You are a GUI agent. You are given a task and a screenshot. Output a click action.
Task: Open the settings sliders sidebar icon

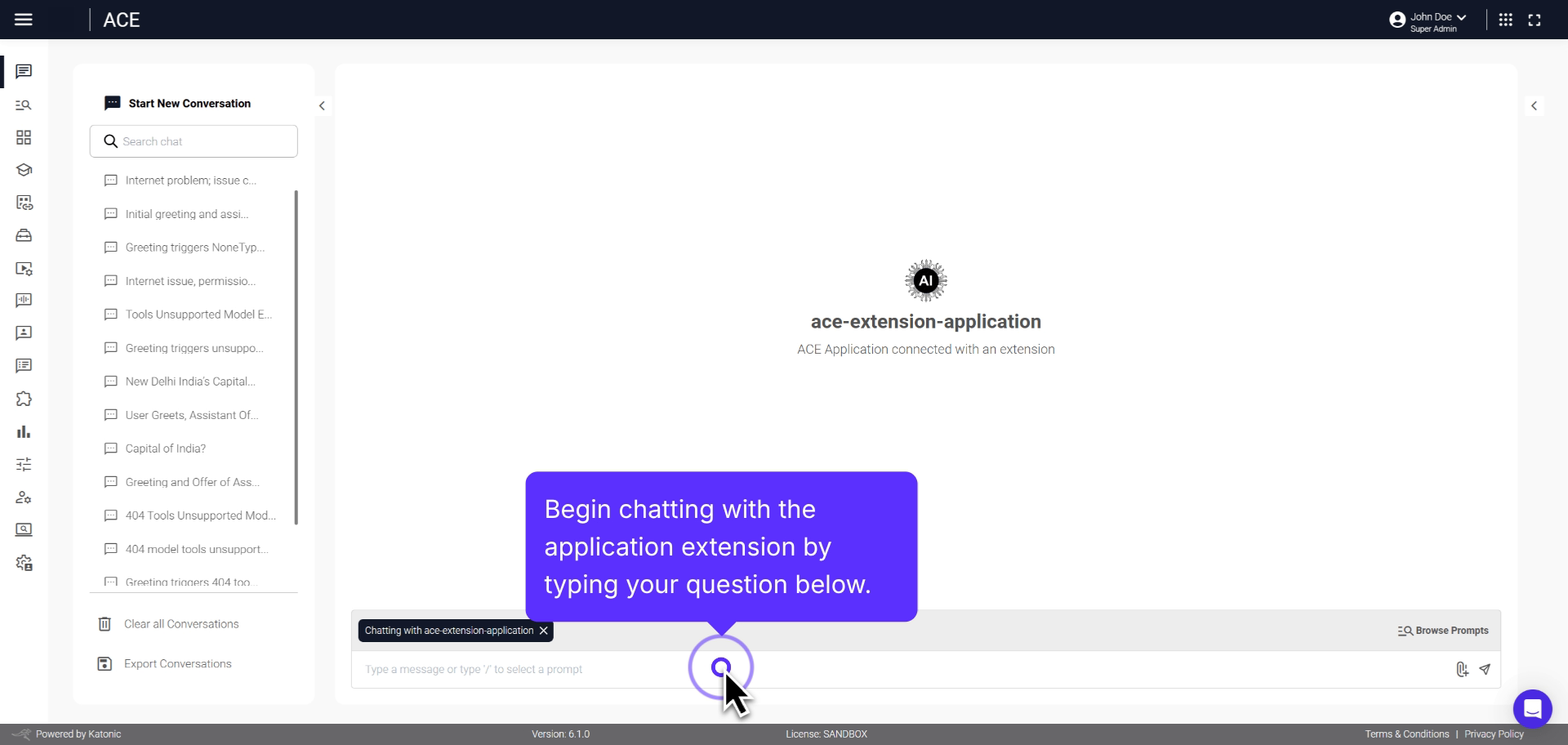(23, 464)
